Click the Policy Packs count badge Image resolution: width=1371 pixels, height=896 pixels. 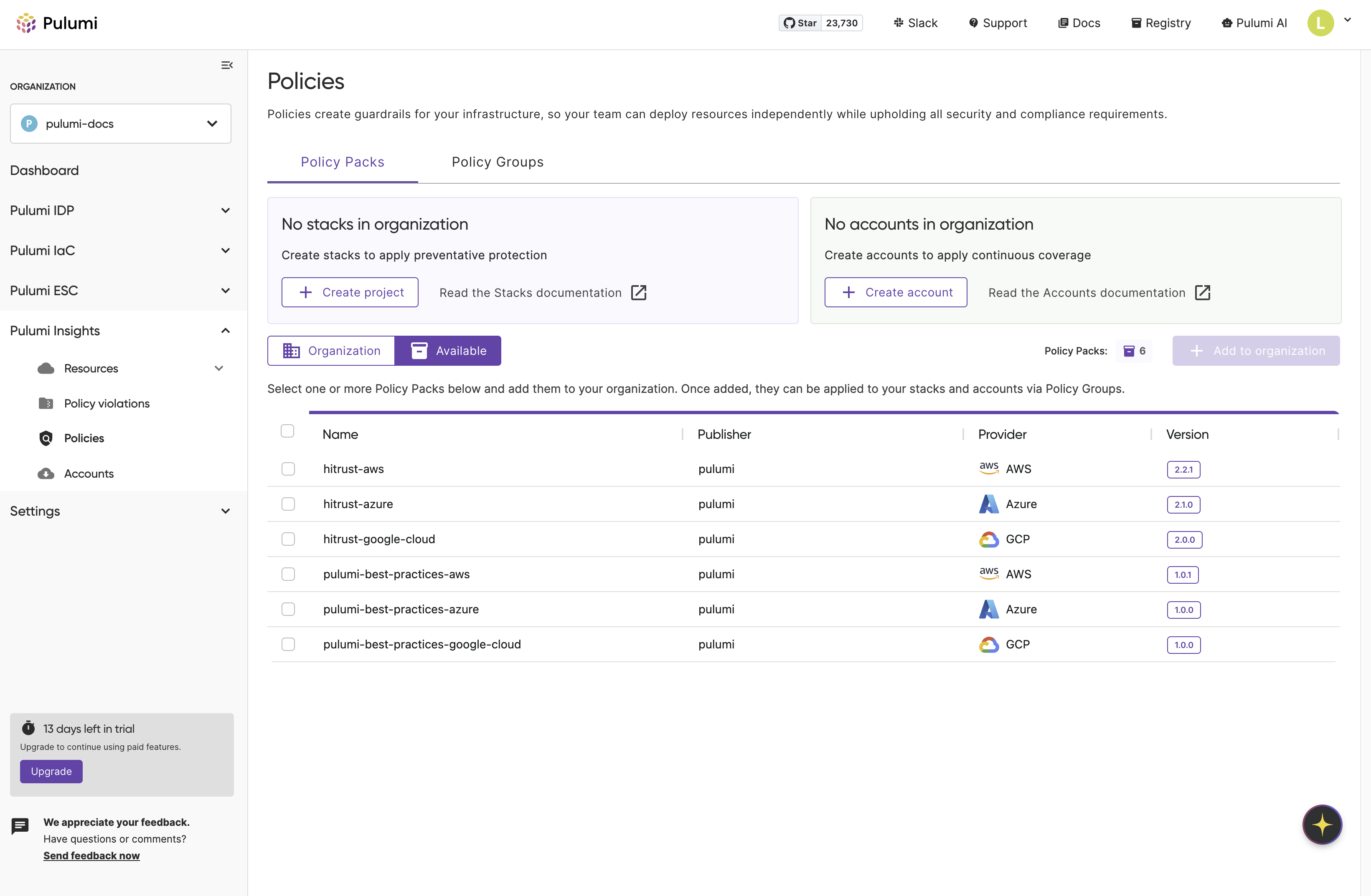pos(1134,351)
